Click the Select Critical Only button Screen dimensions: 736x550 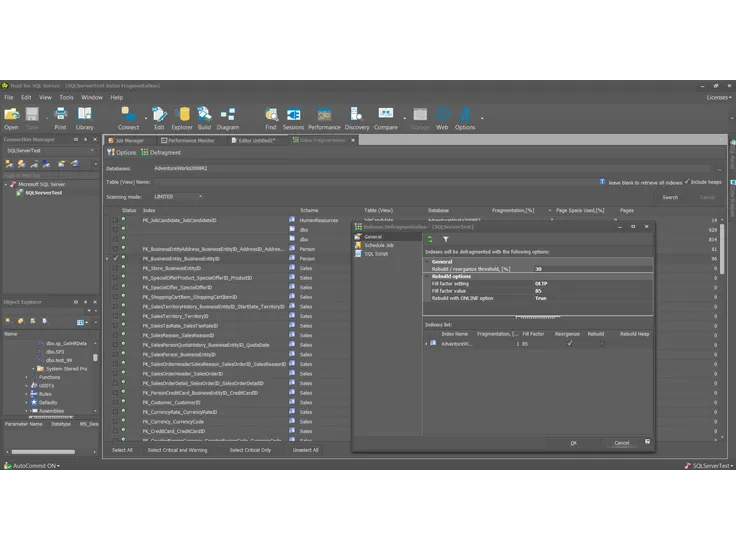point(250,450)
